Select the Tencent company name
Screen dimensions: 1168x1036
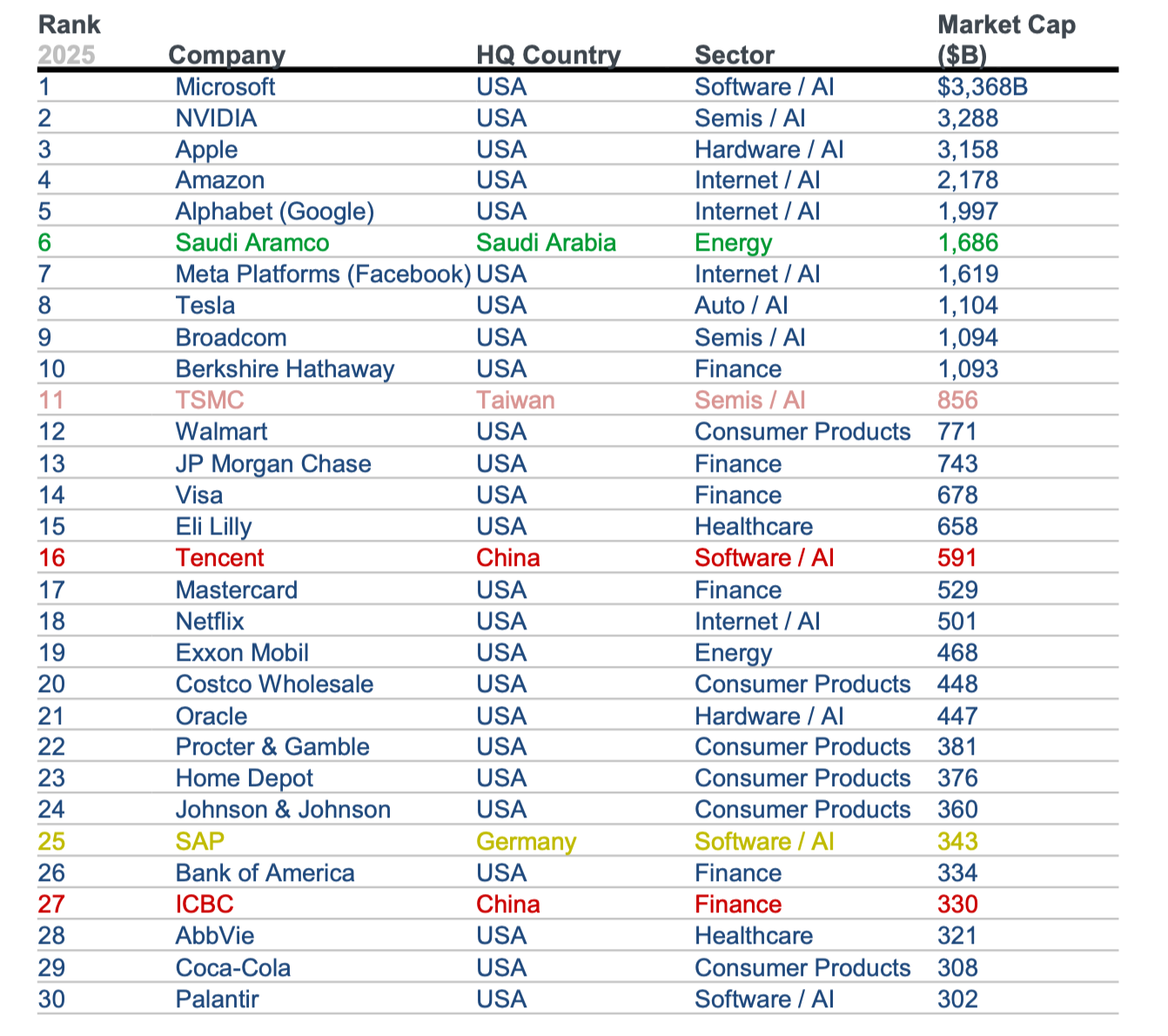[x=219, y=558]
